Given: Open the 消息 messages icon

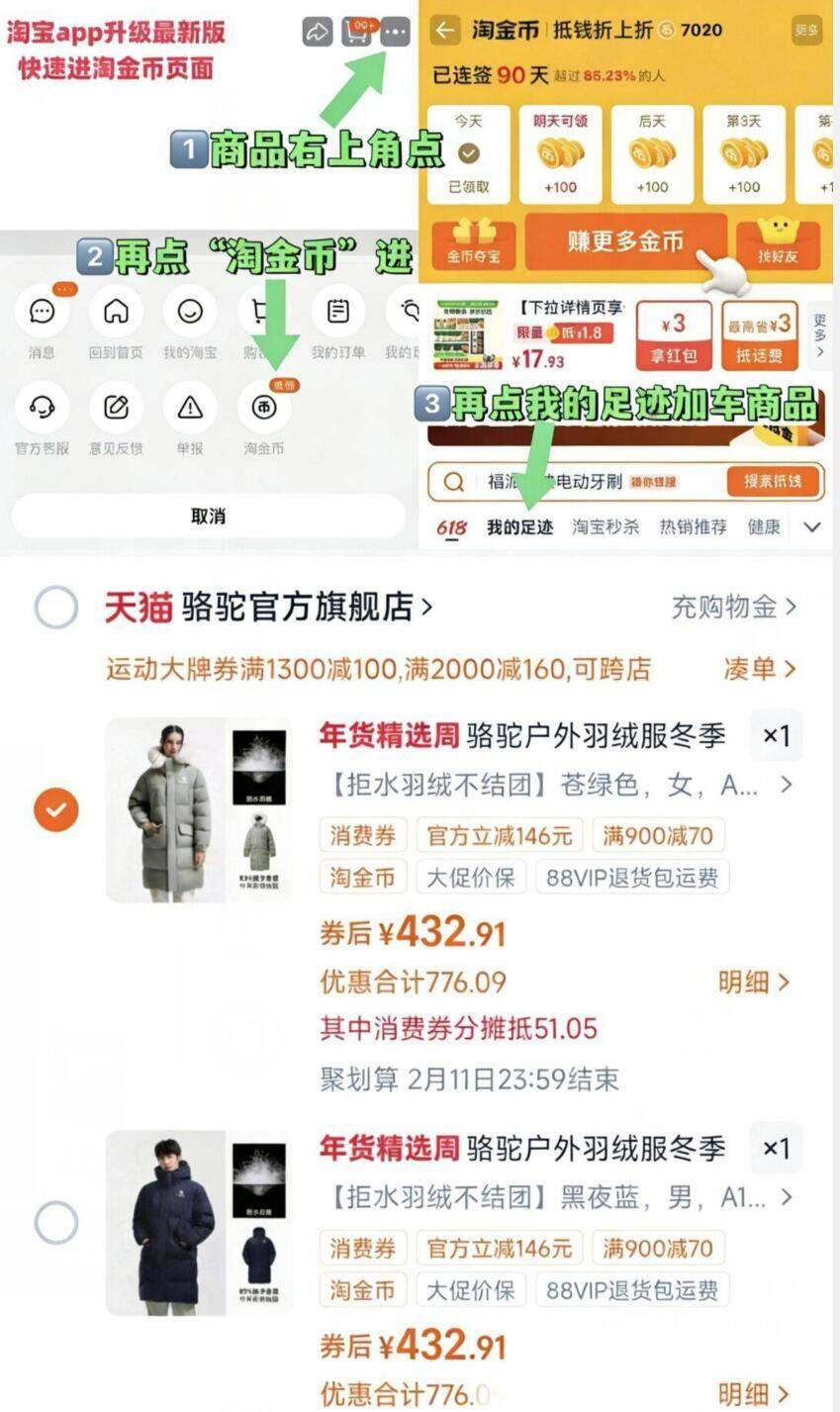Looking at the screenshot, I should (42, 312).
